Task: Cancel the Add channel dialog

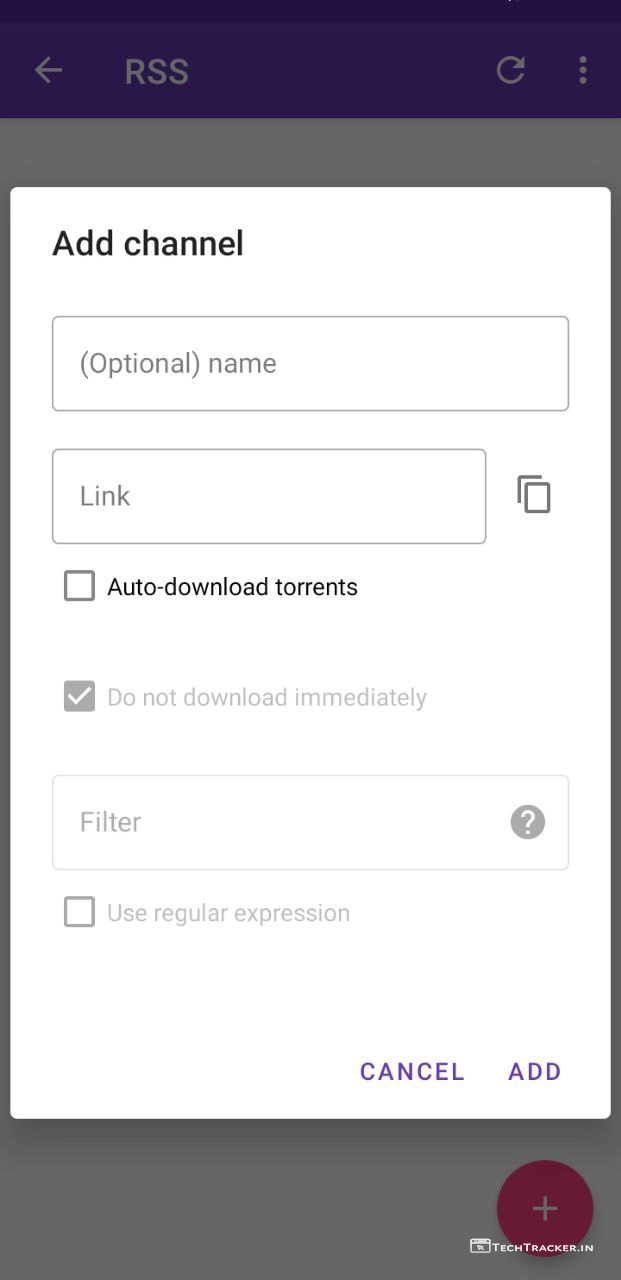Action: click(412, 1072)
